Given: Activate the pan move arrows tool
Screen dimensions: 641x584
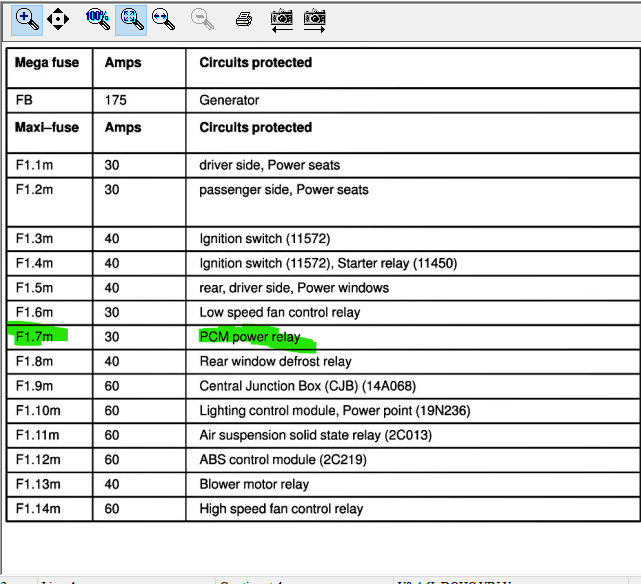Looking at the screenshot, I should pyautogui.click(x=58, y=19).
